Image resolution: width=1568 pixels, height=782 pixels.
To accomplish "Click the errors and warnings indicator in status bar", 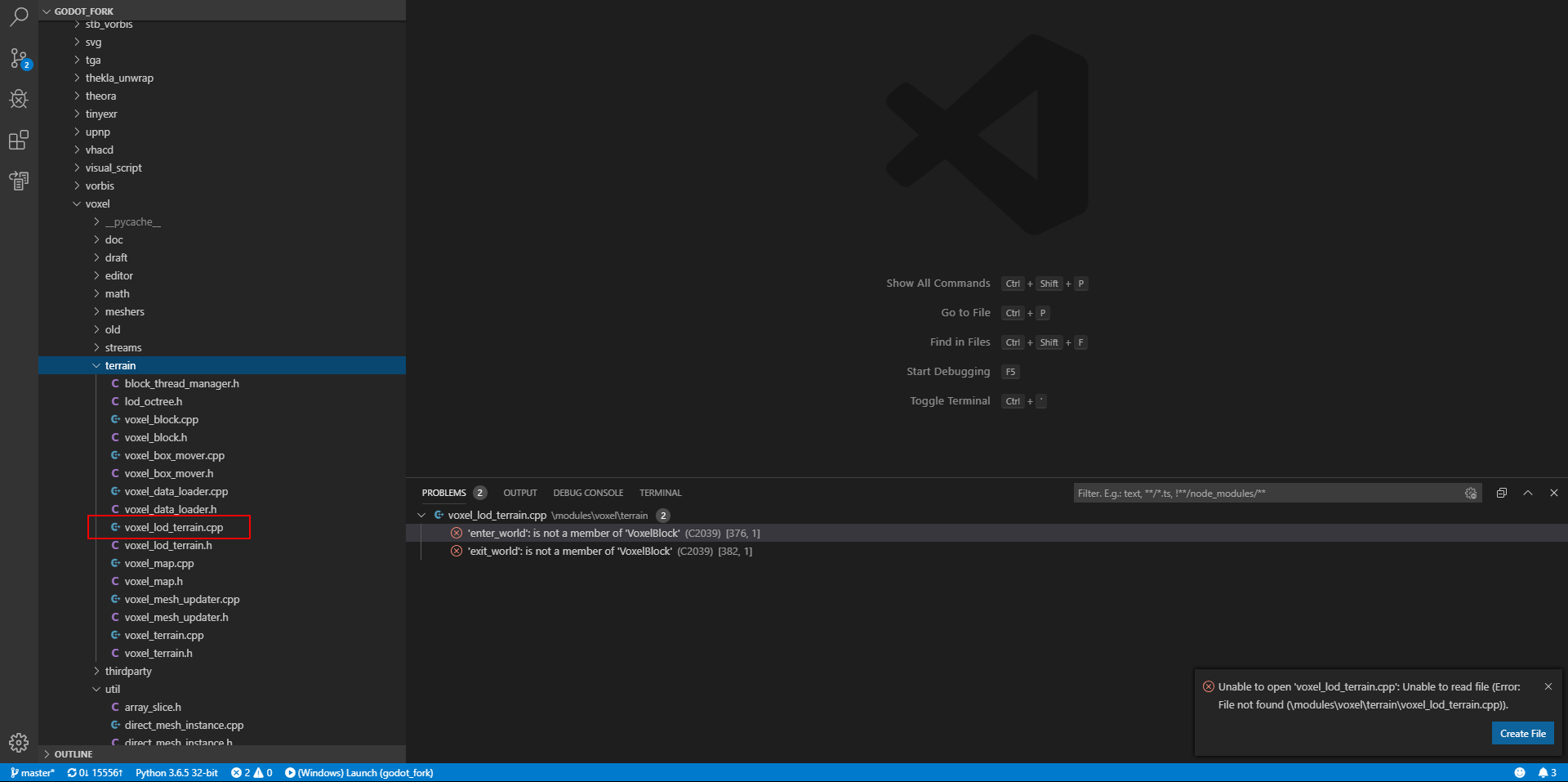I will pos(252,772).
